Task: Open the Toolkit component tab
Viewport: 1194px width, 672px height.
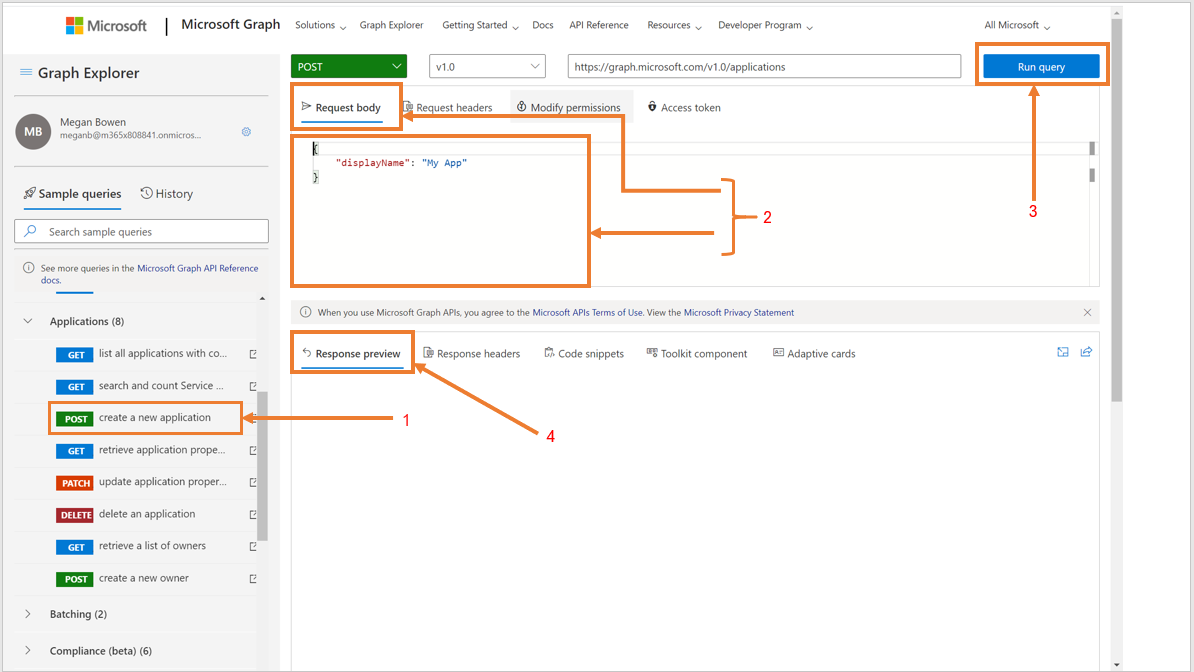Action: pos(697,354)
